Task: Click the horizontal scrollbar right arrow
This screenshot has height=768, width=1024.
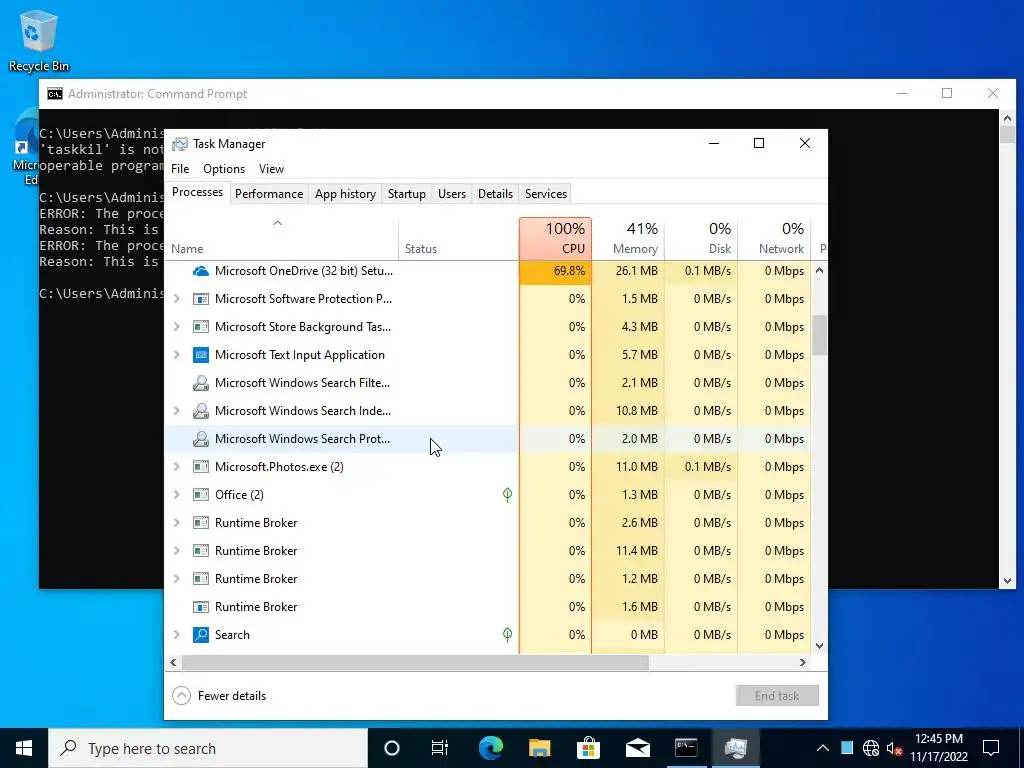Action: pos(803,662)
